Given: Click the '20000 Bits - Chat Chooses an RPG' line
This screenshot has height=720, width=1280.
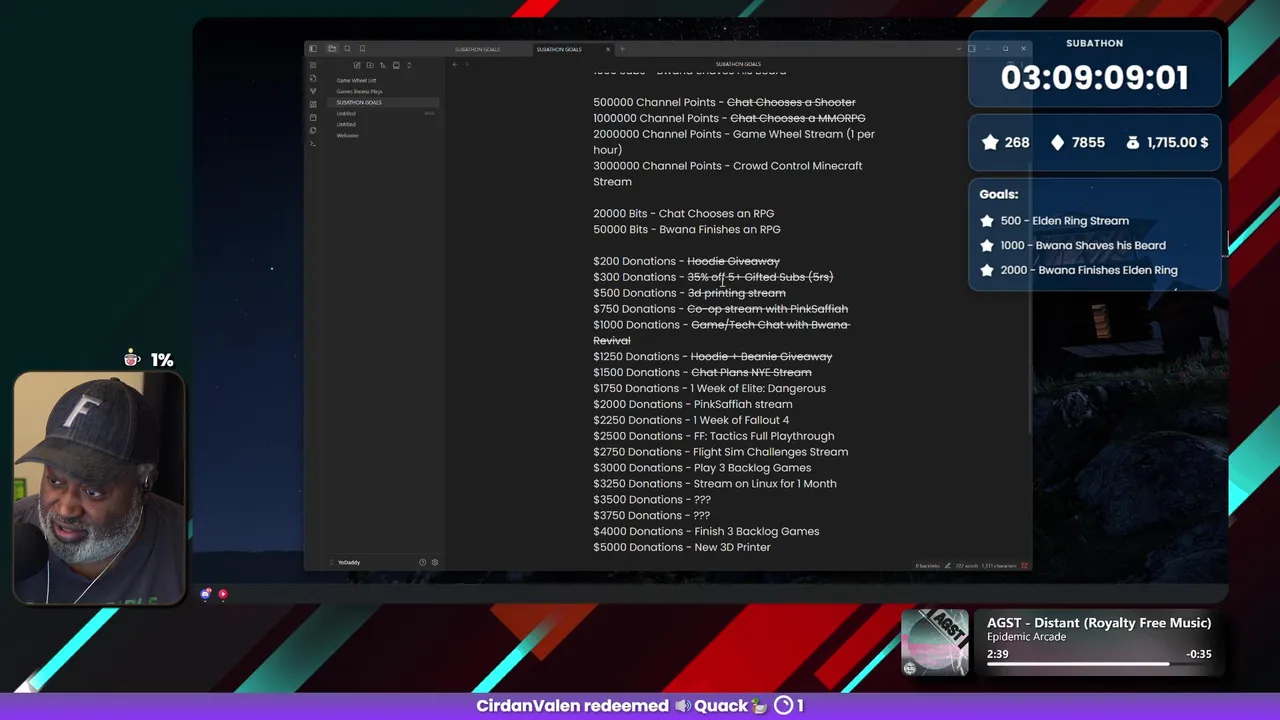Looking at the screenshot, I should tap(683, 213).
